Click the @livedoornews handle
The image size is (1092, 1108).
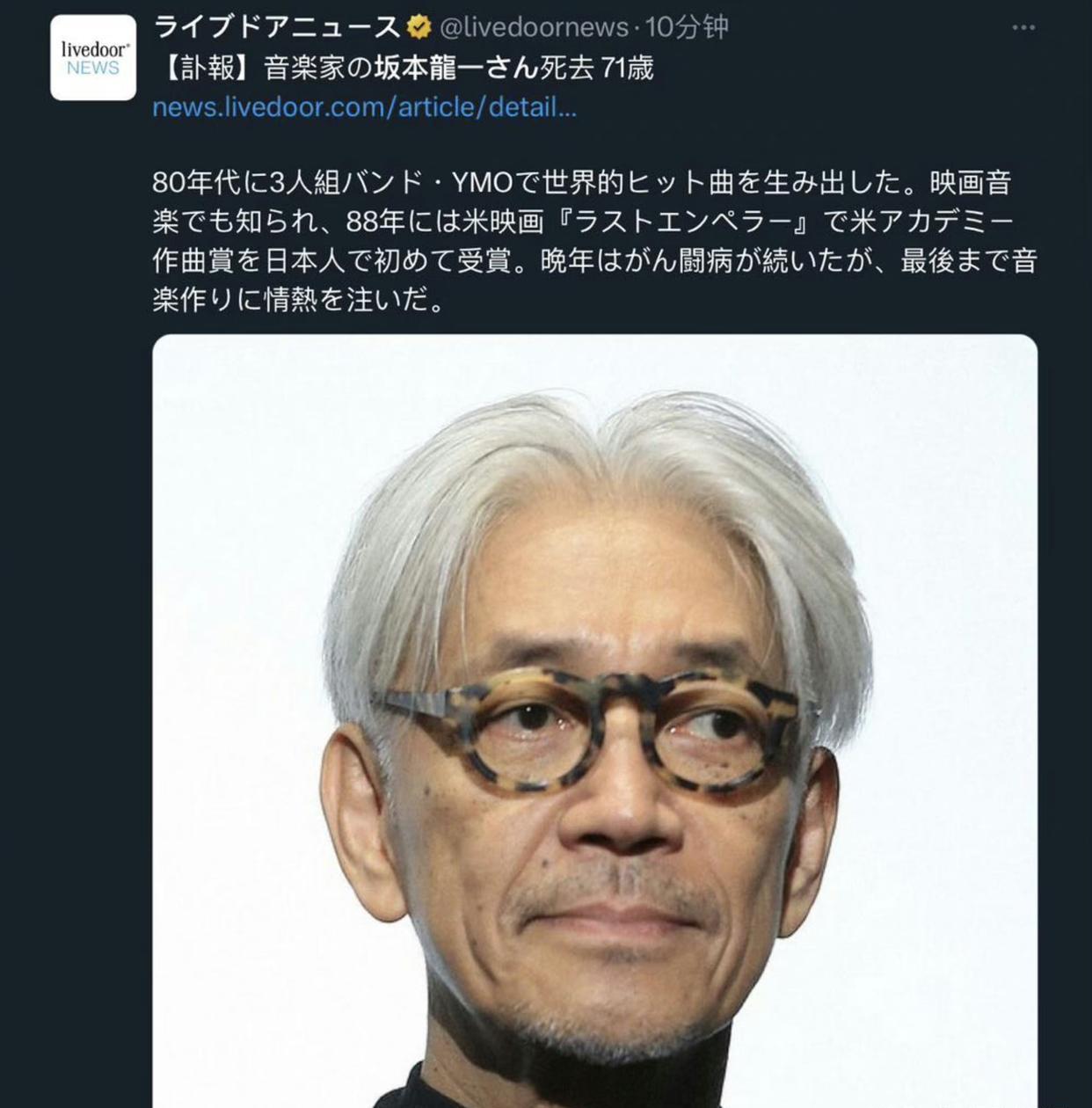click(x=533, y=27)
